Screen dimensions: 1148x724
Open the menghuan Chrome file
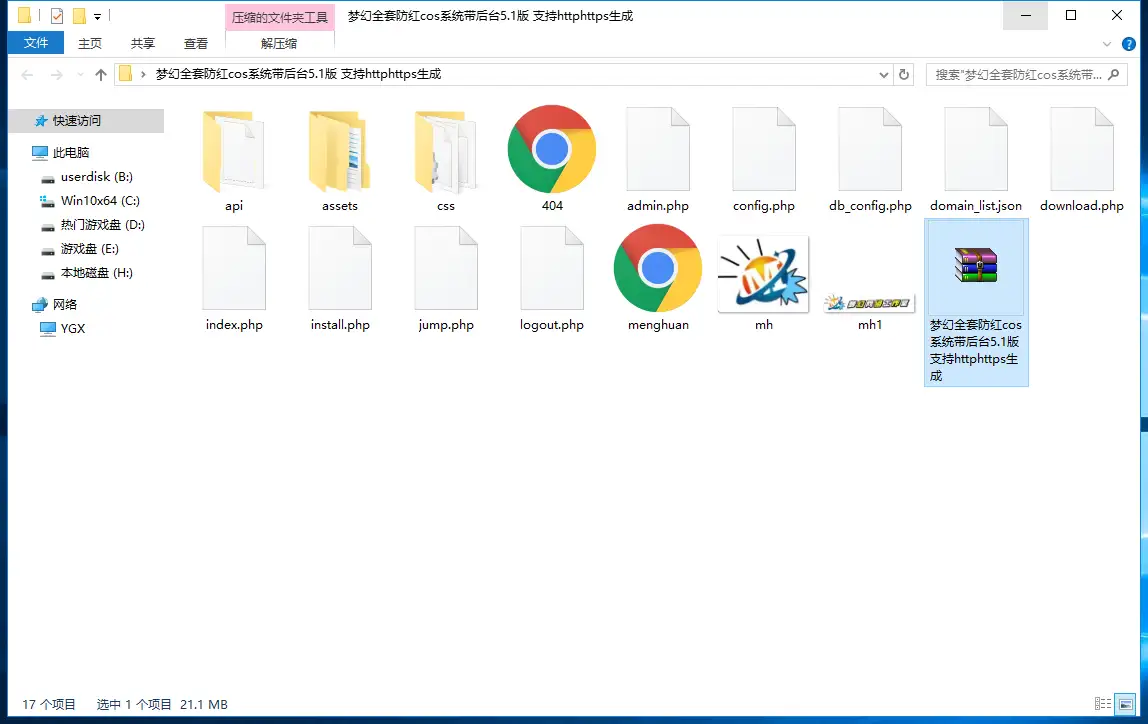tap(657, 268)
